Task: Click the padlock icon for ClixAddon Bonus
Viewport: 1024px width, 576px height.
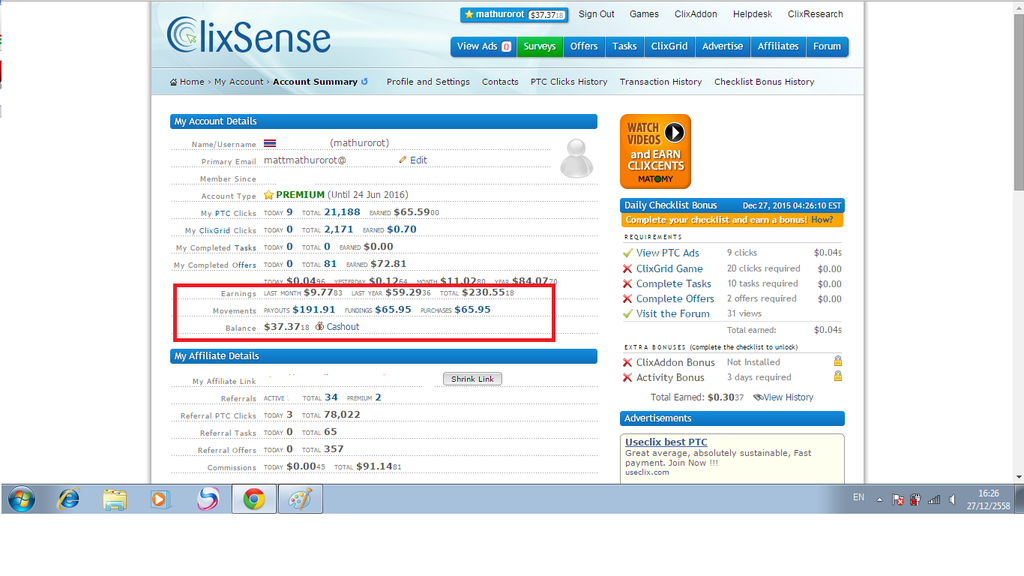Action: point(838,361)
